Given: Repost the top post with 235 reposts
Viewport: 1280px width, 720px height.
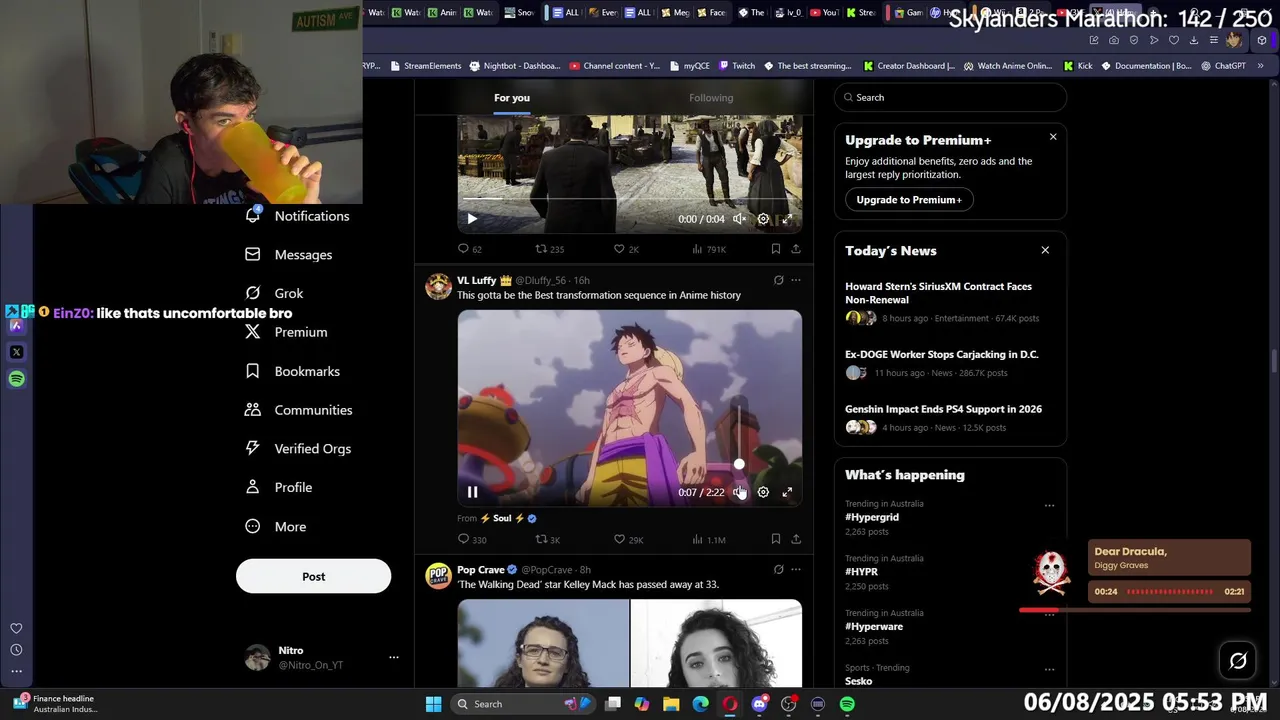Looking at the screenshot, I should [550, 249].
